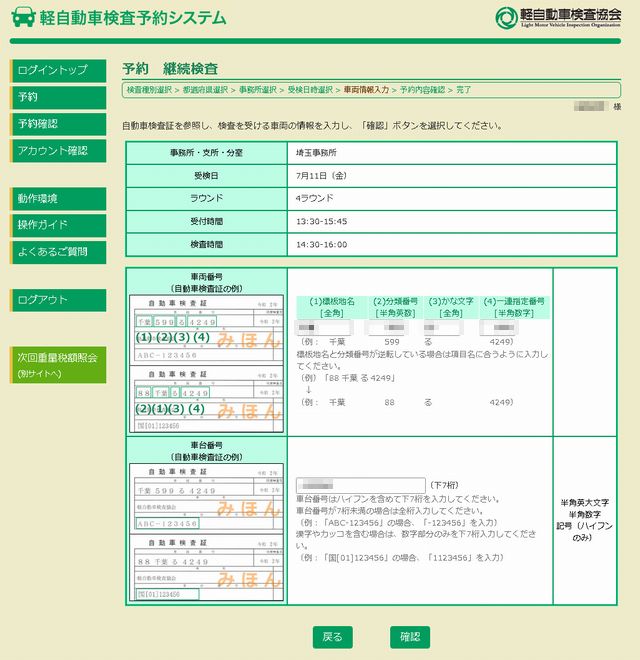This screenshot has height=660, width=640.
Task: Select 予約 in the sidebar menu
Action: pos(58,97)
